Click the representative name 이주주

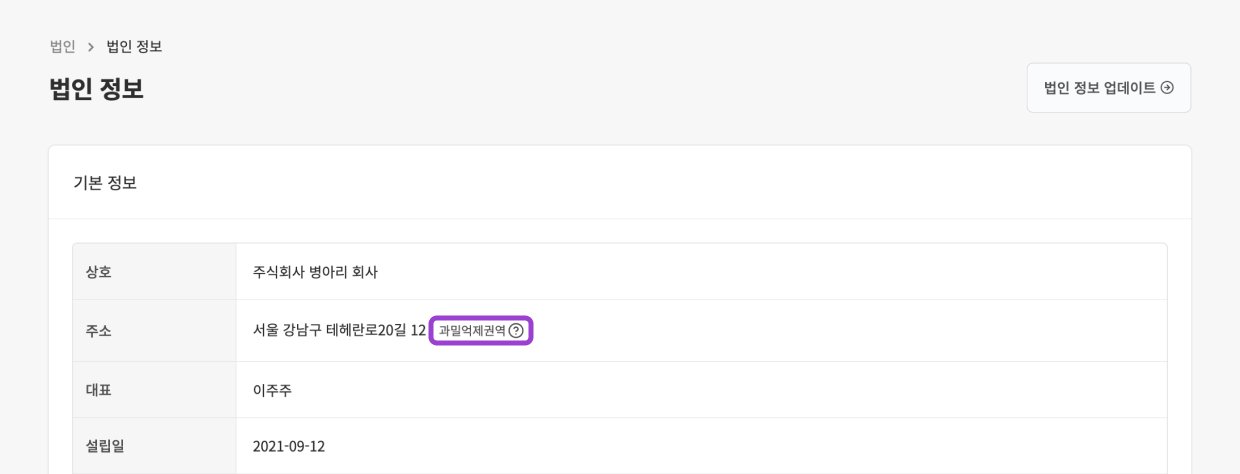click(x=272, y=390)
